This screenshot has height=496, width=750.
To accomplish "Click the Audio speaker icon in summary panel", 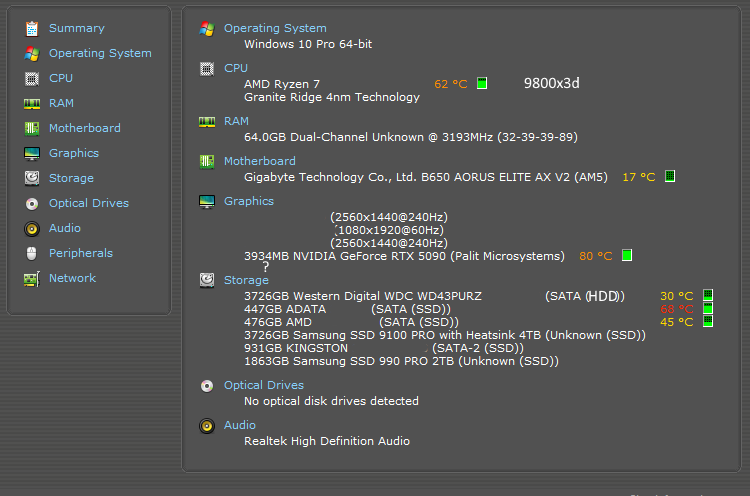I will (207, 426).
